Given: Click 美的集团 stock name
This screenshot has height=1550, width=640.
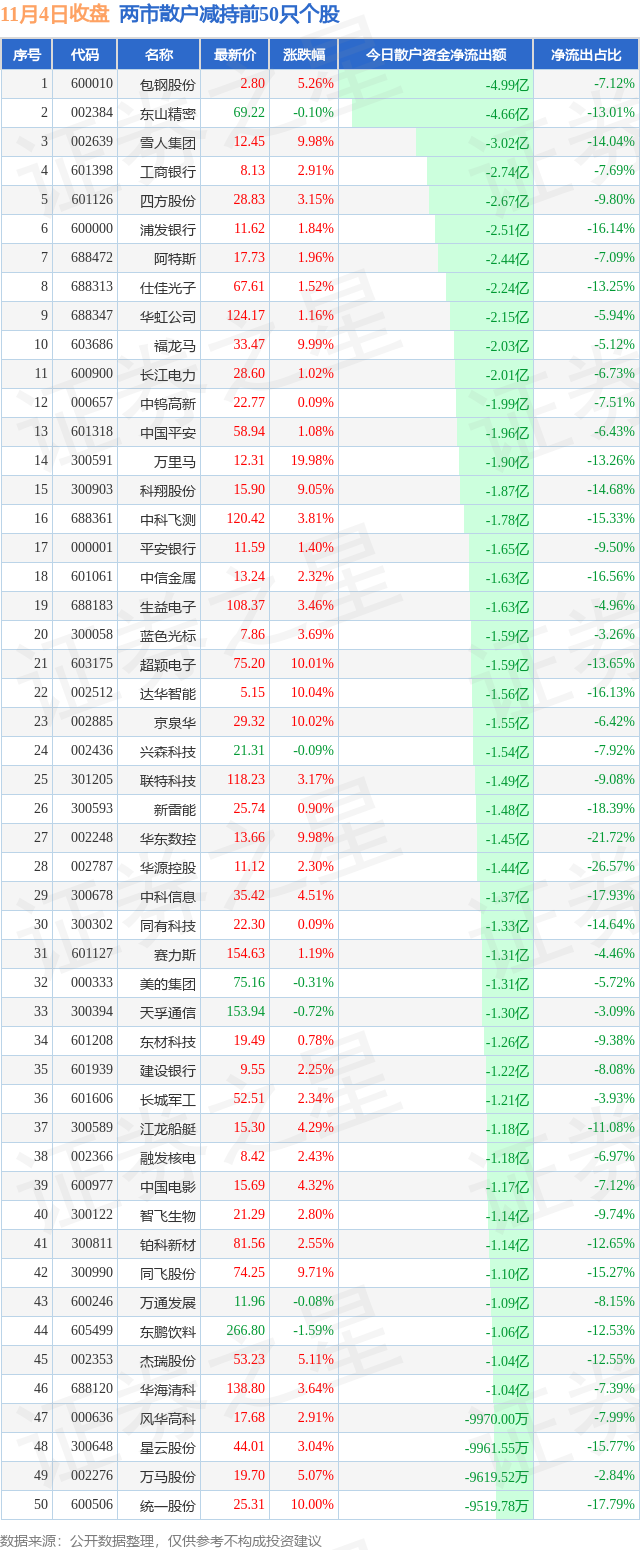Looking at the screenshot, I should click(170, 984).
